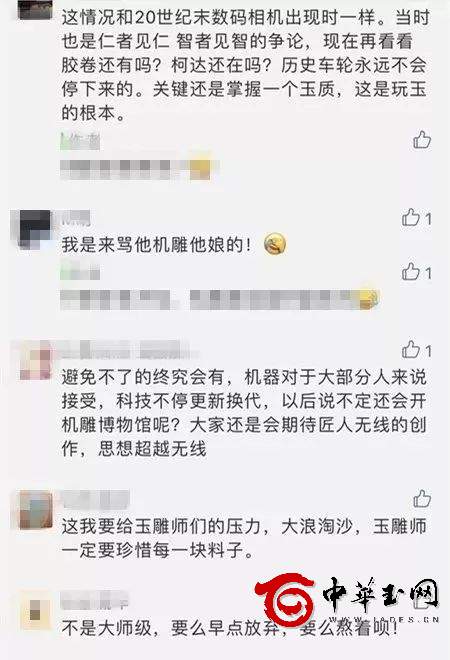The image size is (450, 660).
Task: Open blurred username above 避免不了的终究会有
Action: (125, 349)
